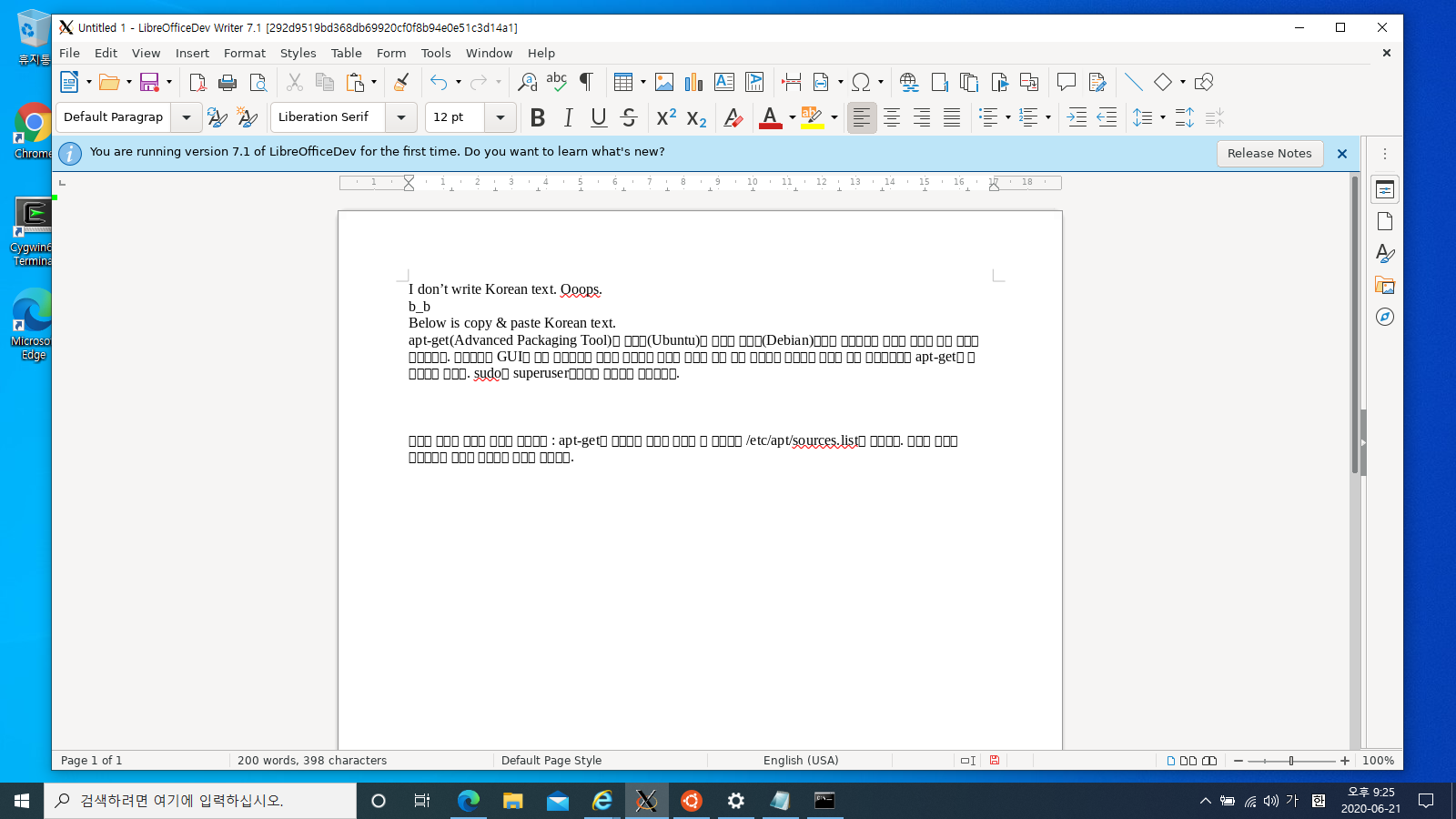Toggle underline formatting
The width and height of the screenshot is (1456, 819).
click(x=598, y=117)
